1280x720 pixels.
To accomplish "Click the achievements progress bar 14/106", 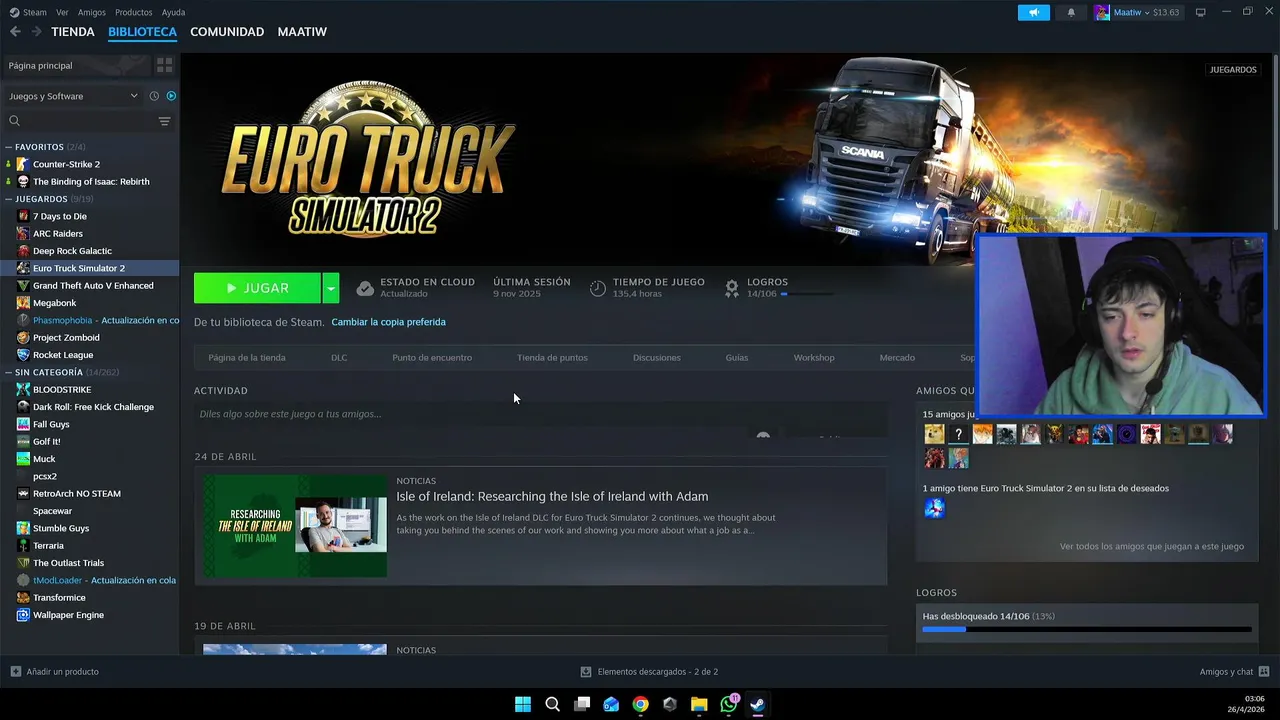I will click(x=1087, y=630).
